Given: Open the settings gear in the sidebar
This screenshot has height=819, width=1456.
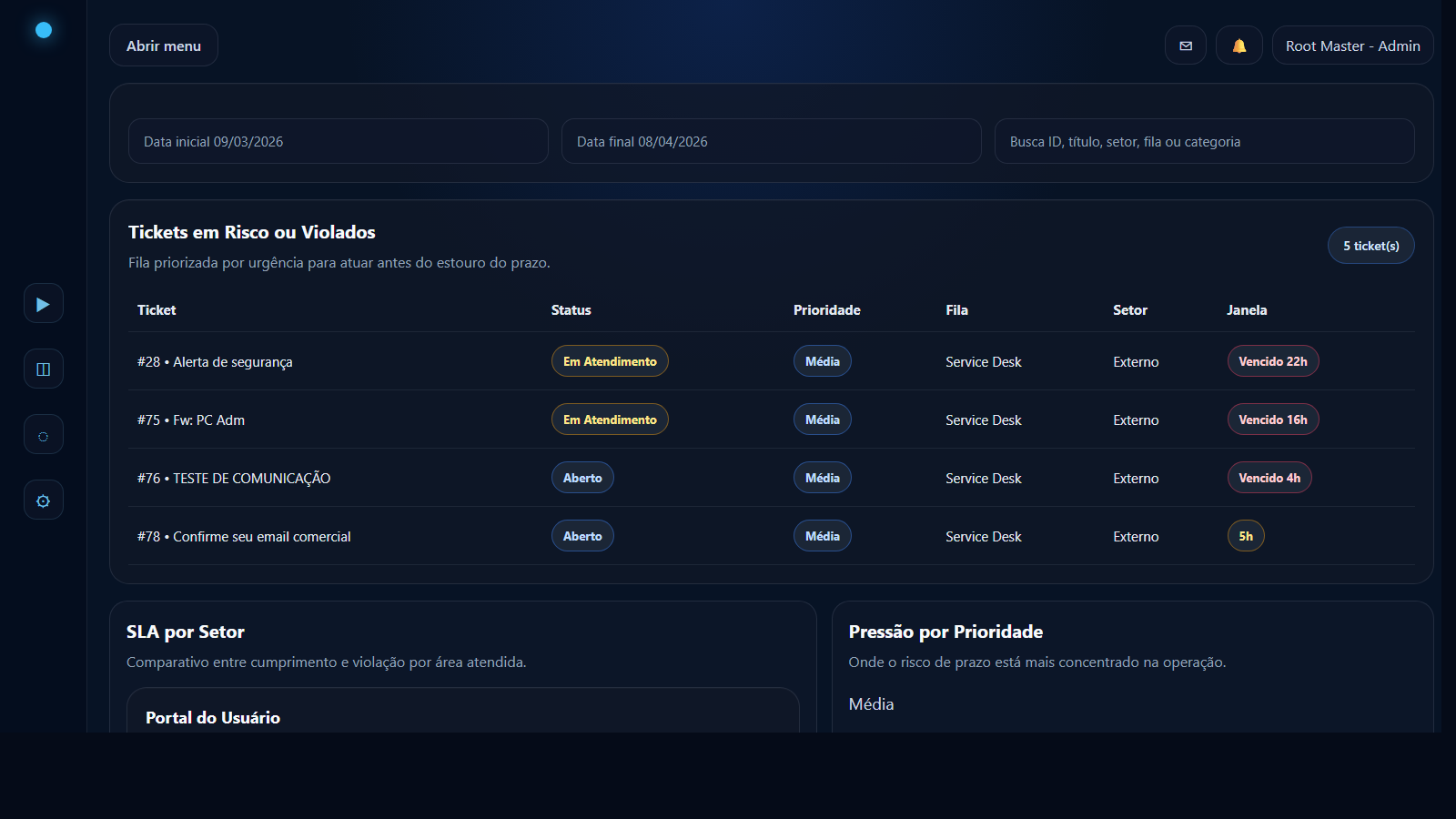Looking at the screenshot, I should coord(43,500).
